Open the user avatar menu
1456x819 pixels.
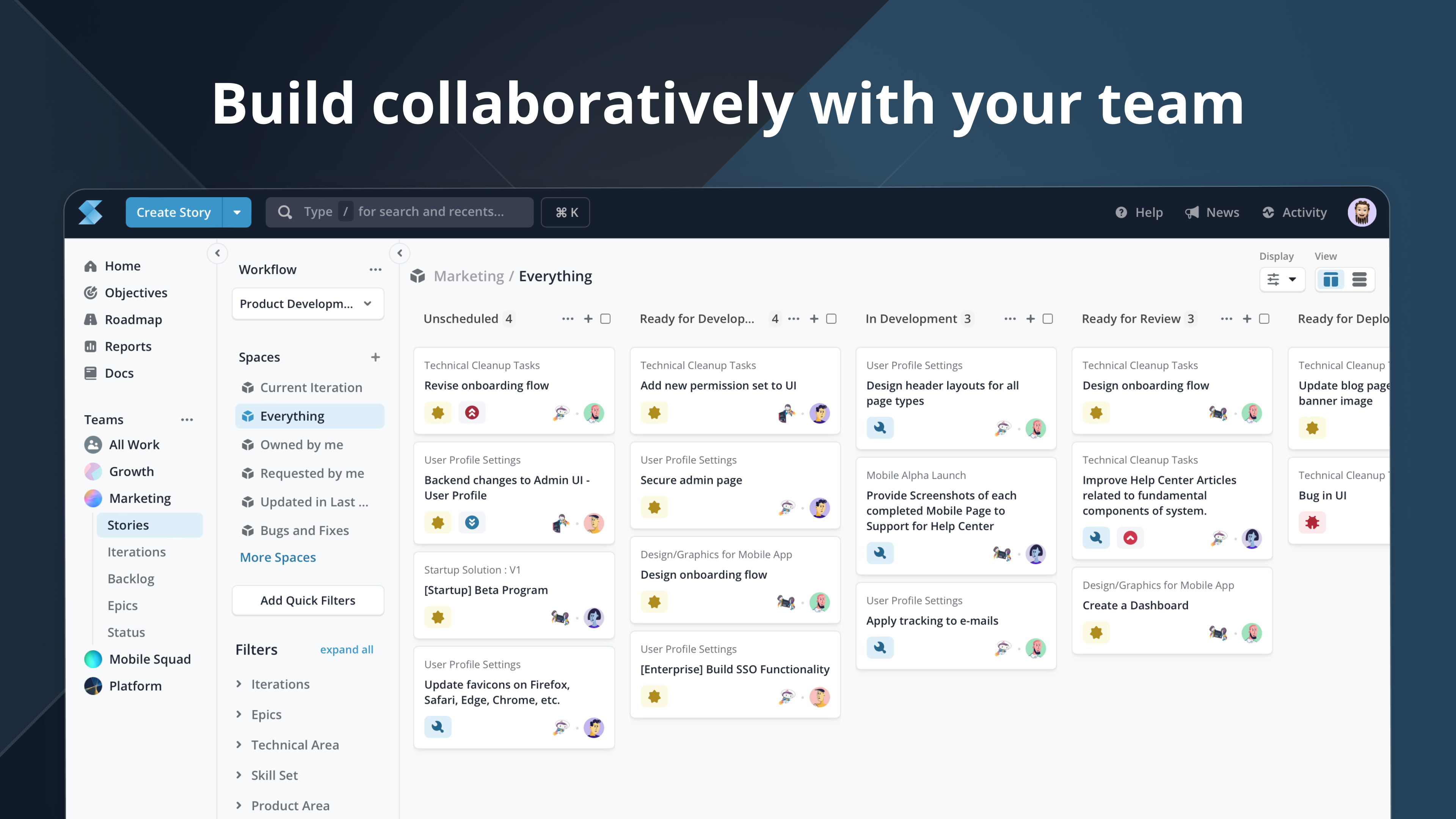click(x=1362, y=212)
